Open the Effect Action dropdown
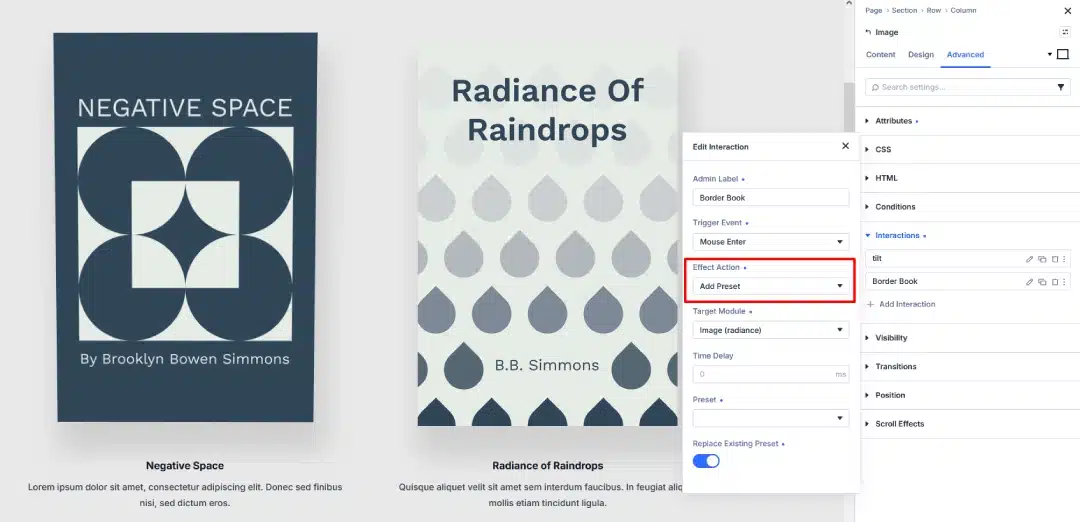Screen dimensions: 1080x522 (x=771, y=286)
